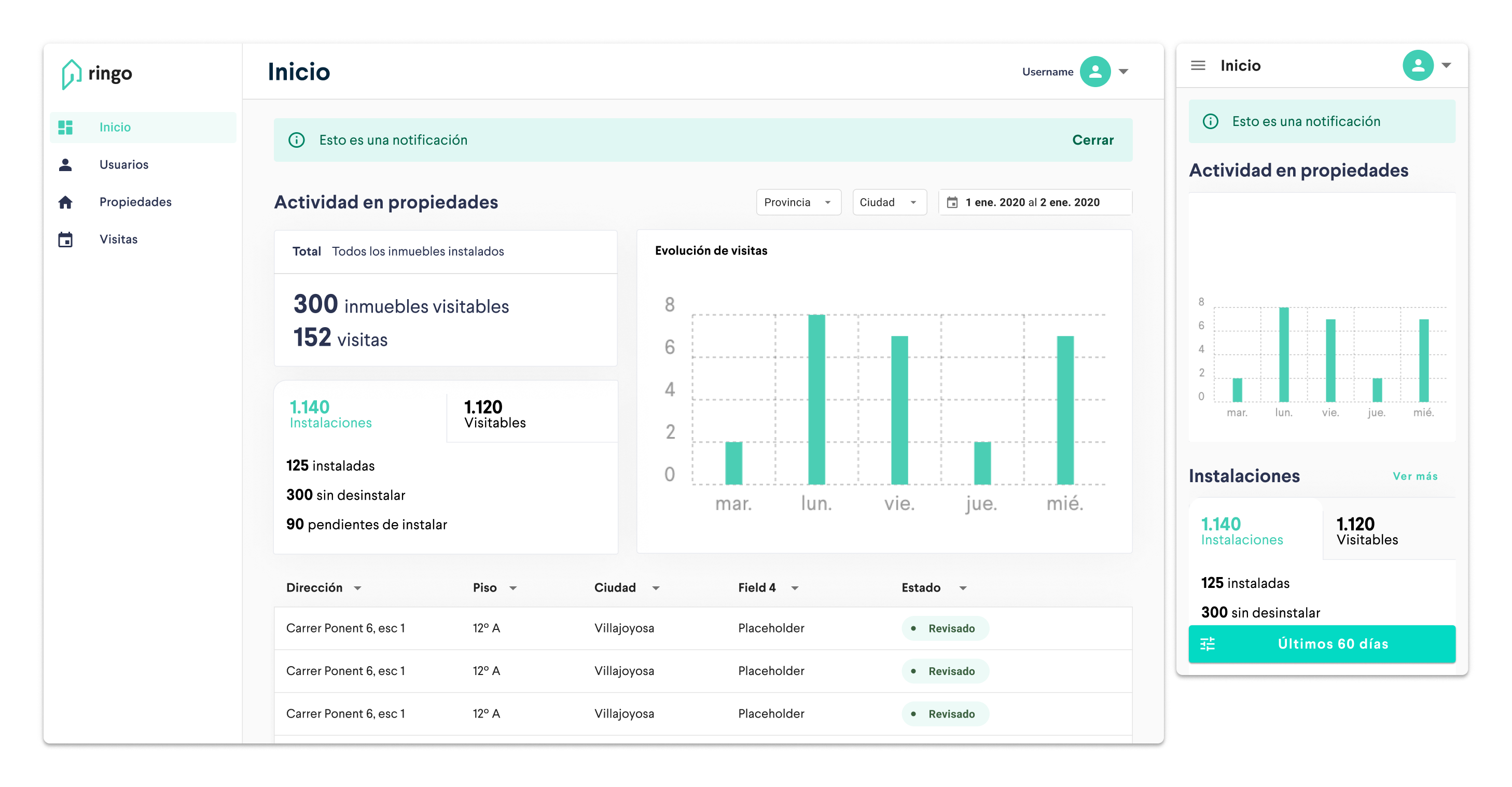
Task: Open the Provincia dropdown
Action: (798, 203)
